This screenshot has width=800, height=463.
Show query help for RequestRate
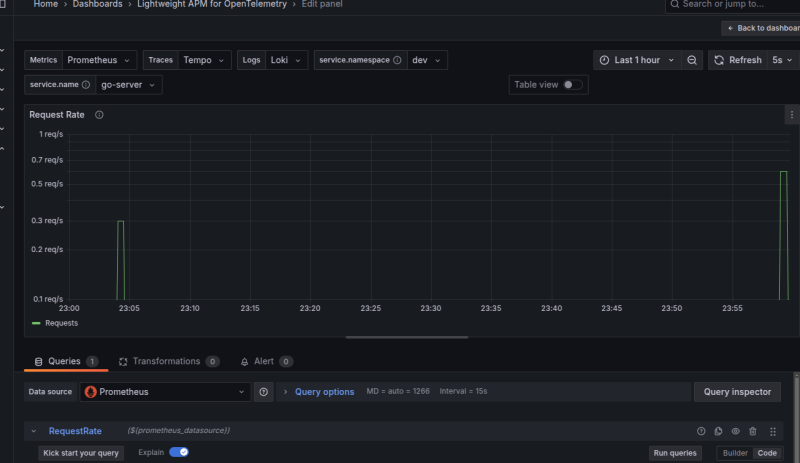point(701,431)
